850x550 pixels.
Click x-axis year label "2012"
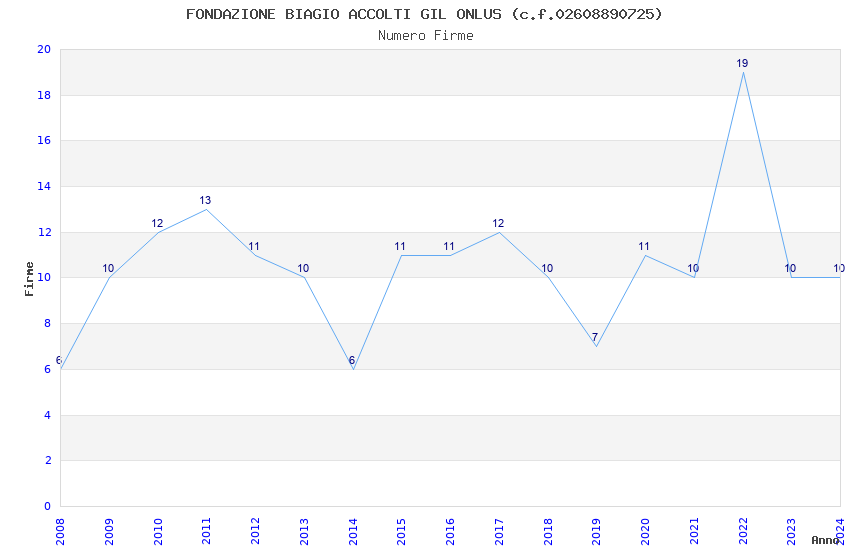point(255,531)
